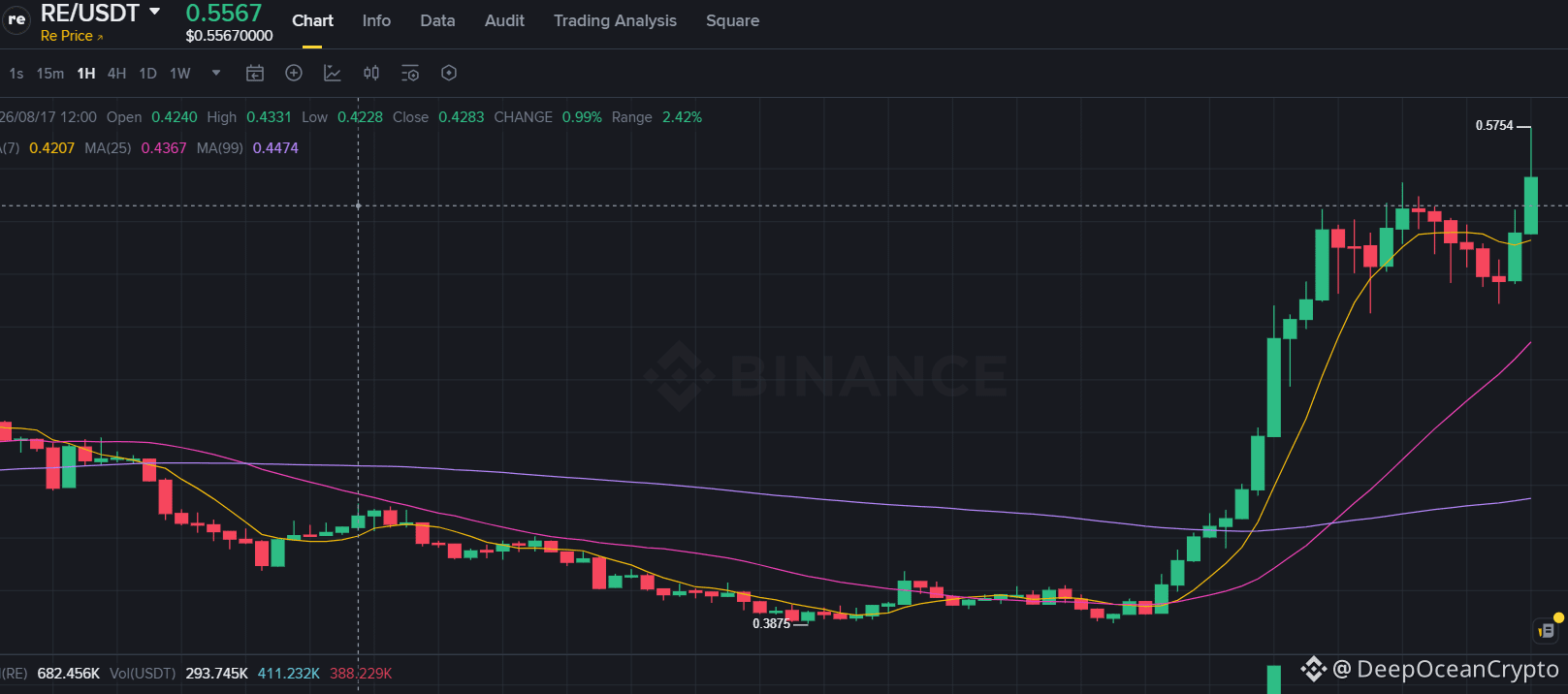The image size is (1568, 694).
Task: Click the notes icon with yellow dot
Action: 1548,630
